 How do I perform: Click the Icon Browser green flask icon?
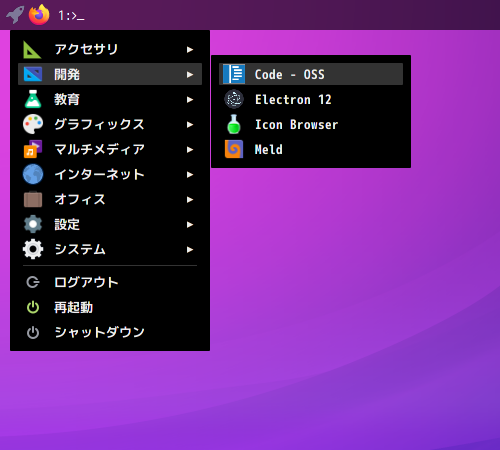(234, 124)
